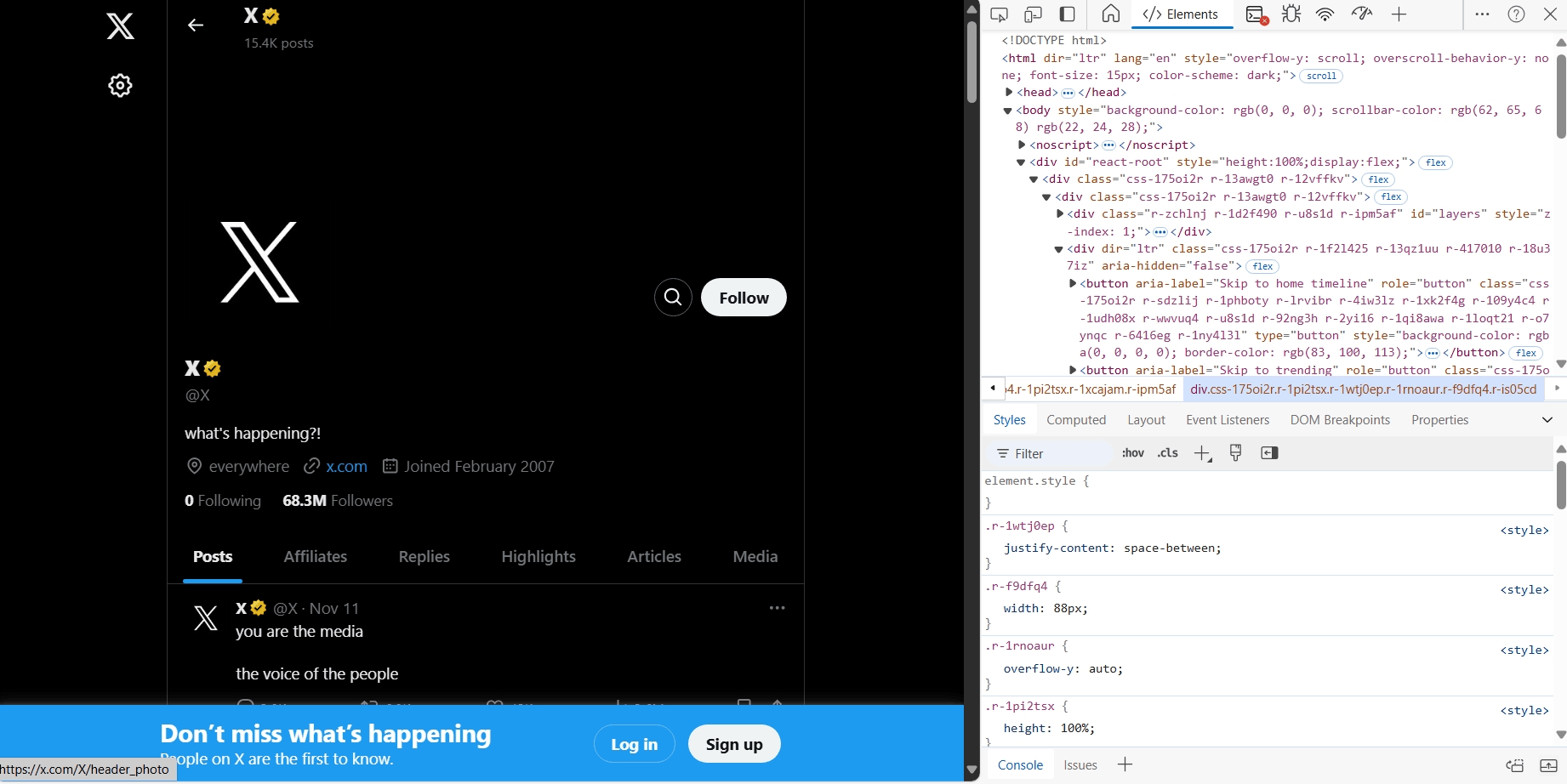Image resolution: width=1567 pixels, height=784 pixels.
Task: Search the X profile with magnifier icon
Action: coord(673,297)
